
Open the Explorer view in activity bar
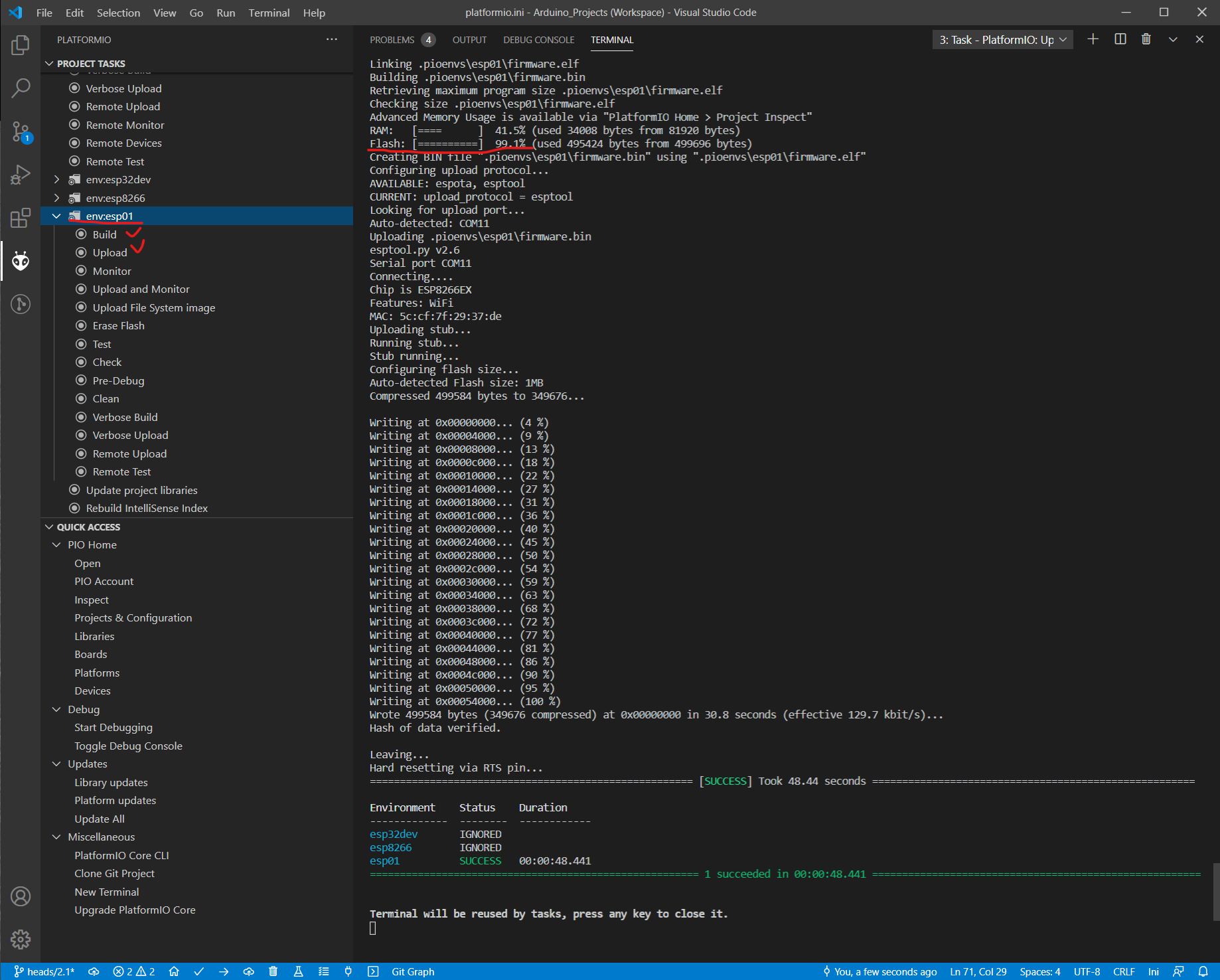pos(21,45)
